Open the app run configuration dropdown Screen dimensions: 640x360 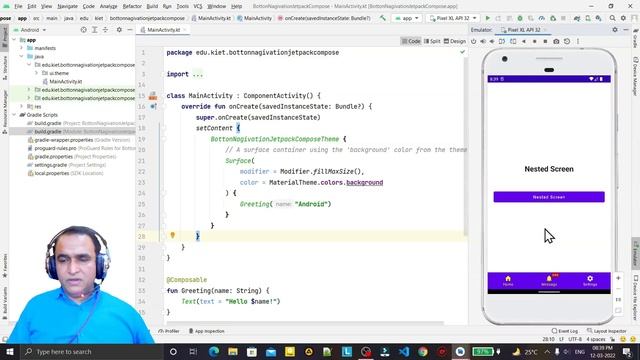(x=407, y=18)
